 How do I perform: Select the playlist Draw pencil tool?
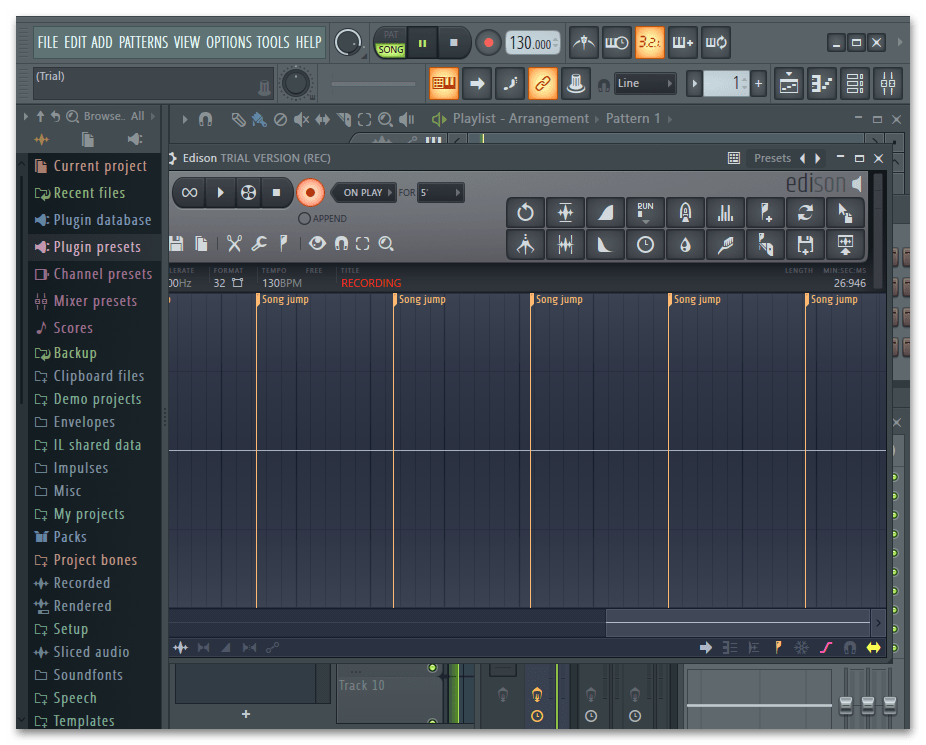point(238,119)
